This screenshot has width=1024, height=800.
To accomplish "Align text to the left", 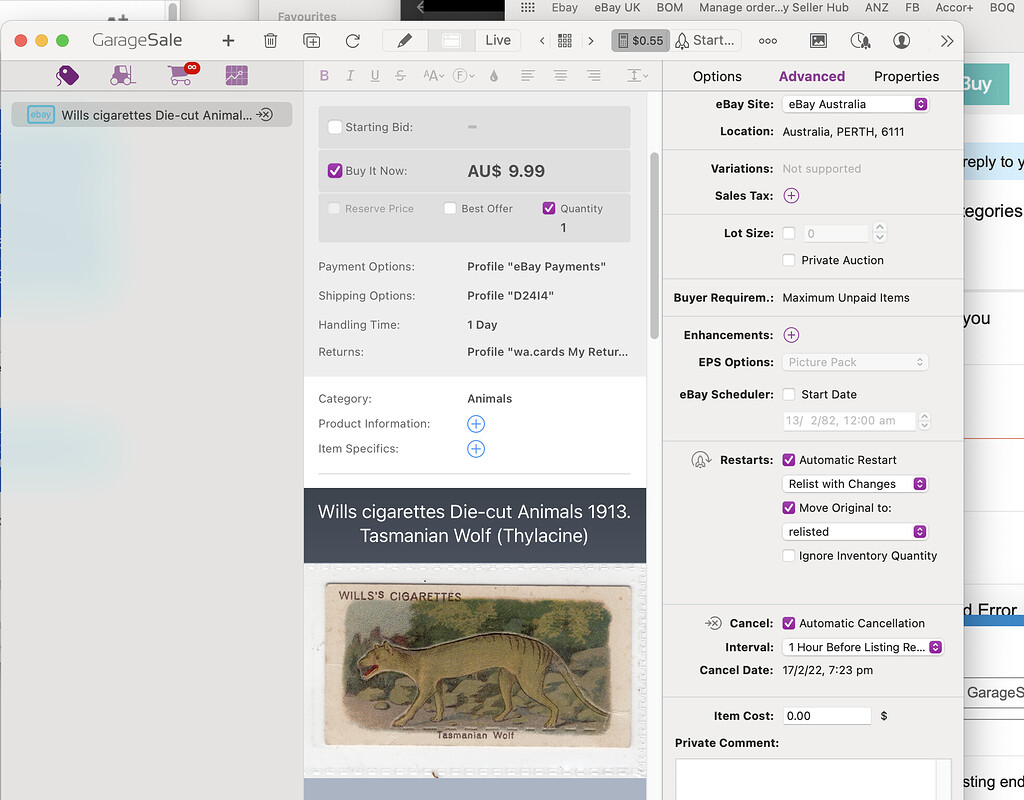I will (x=528, y=76).
